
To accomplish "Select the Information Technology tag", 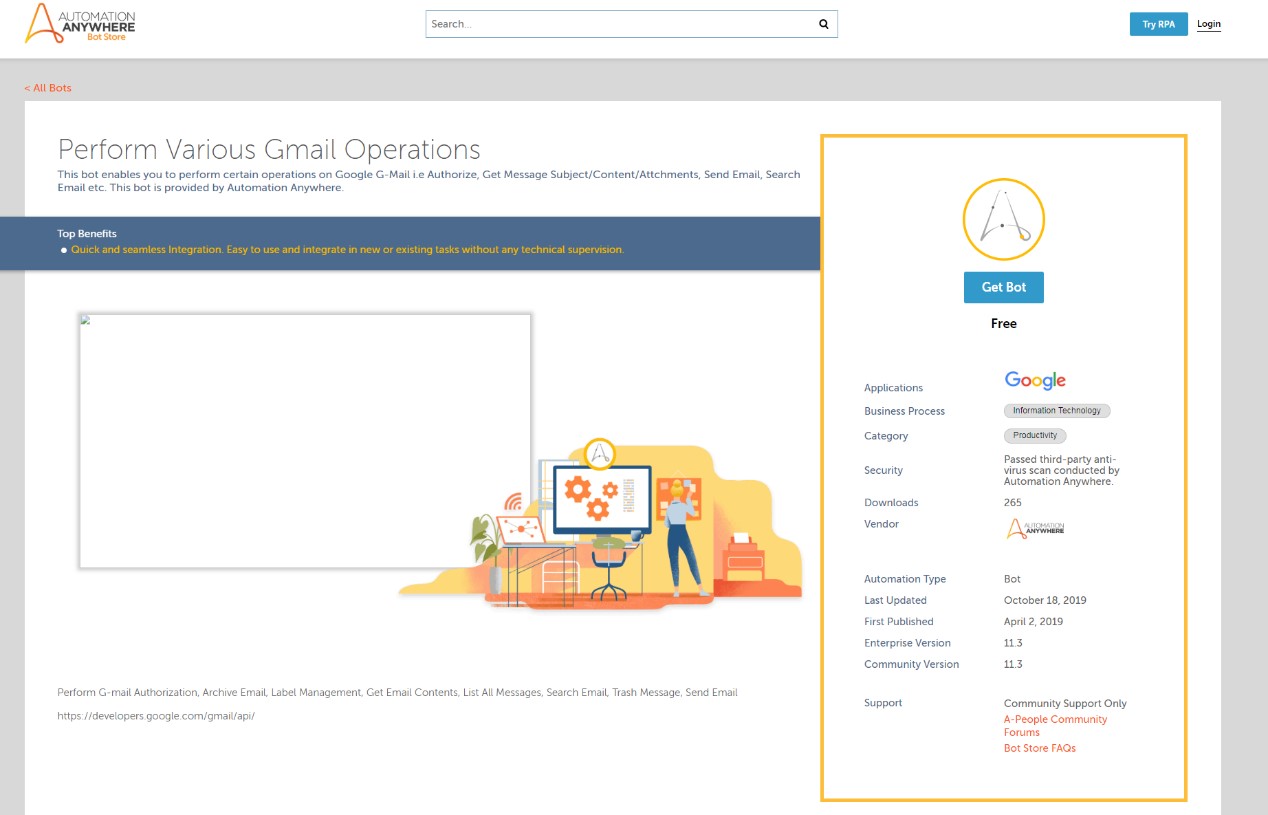I will (1056, 411).
